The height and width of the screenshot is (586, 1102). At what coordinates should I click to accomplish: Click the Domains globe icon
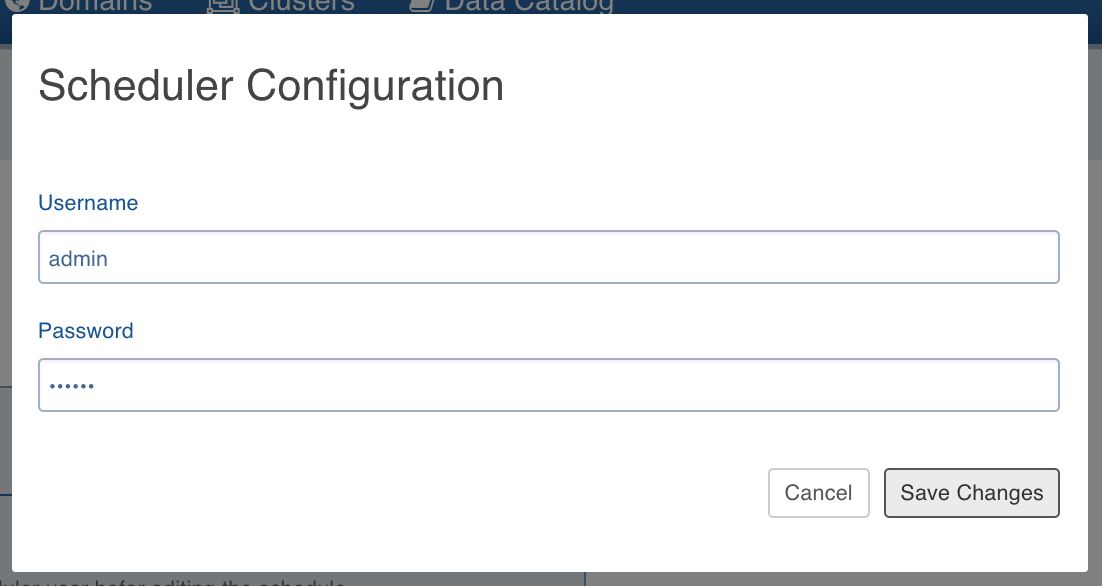[x=20, y=5]
